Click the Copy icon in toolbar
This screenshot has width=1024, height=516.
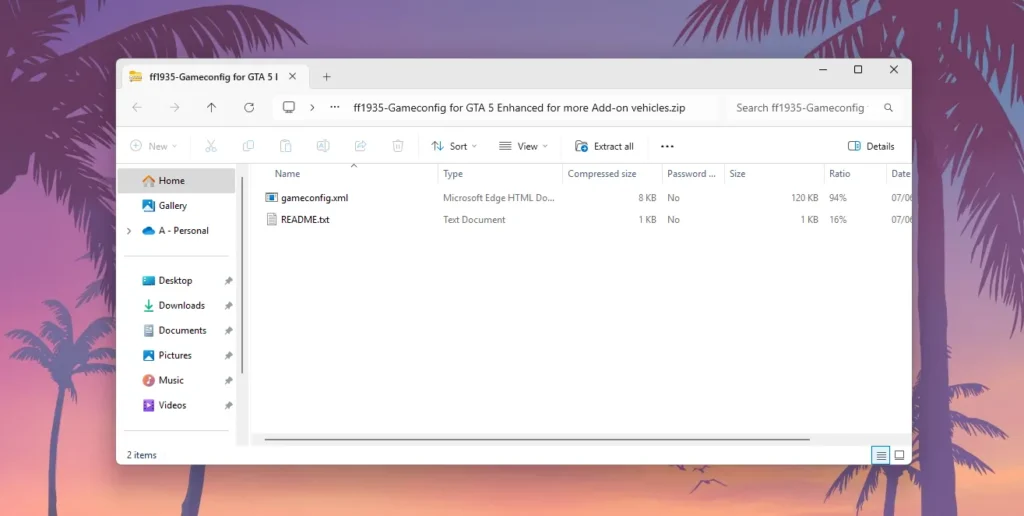248,146
